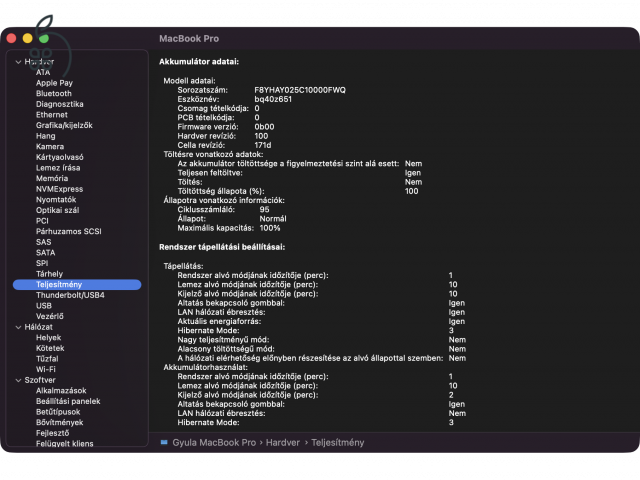Viewport: 640px width, 480px height.
Task: Open Grafika/kijelzők section
Action: tap(64, 125)
